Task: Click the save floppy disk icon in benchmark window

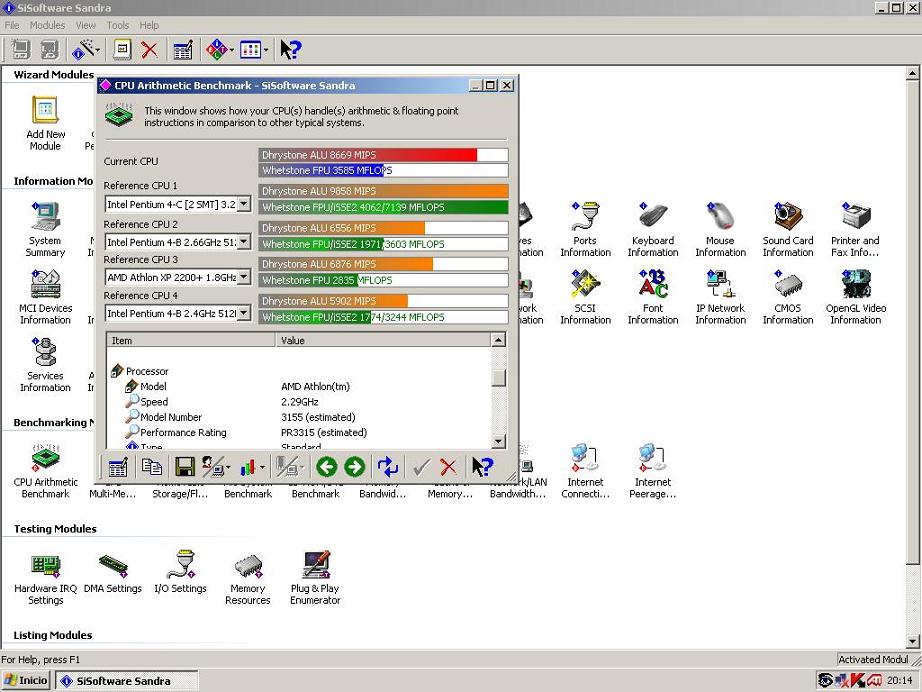Action: click(x=185, y=467)
